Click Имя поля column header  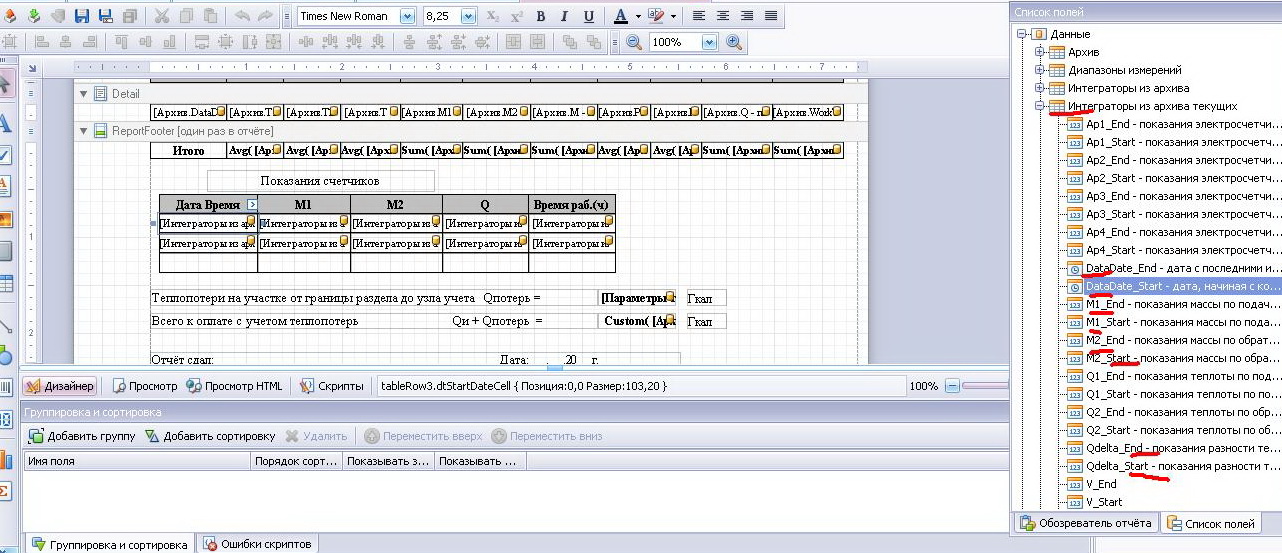pos(137,461)
